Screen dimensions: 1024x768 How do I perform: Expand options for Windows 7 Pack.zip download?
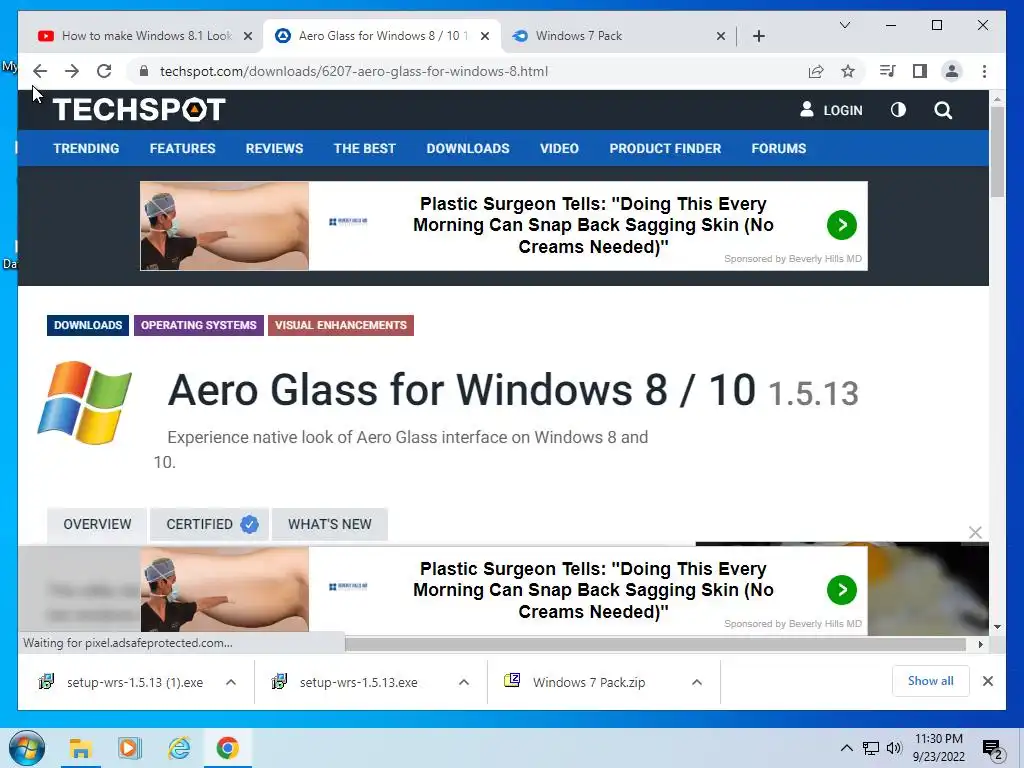697,682
